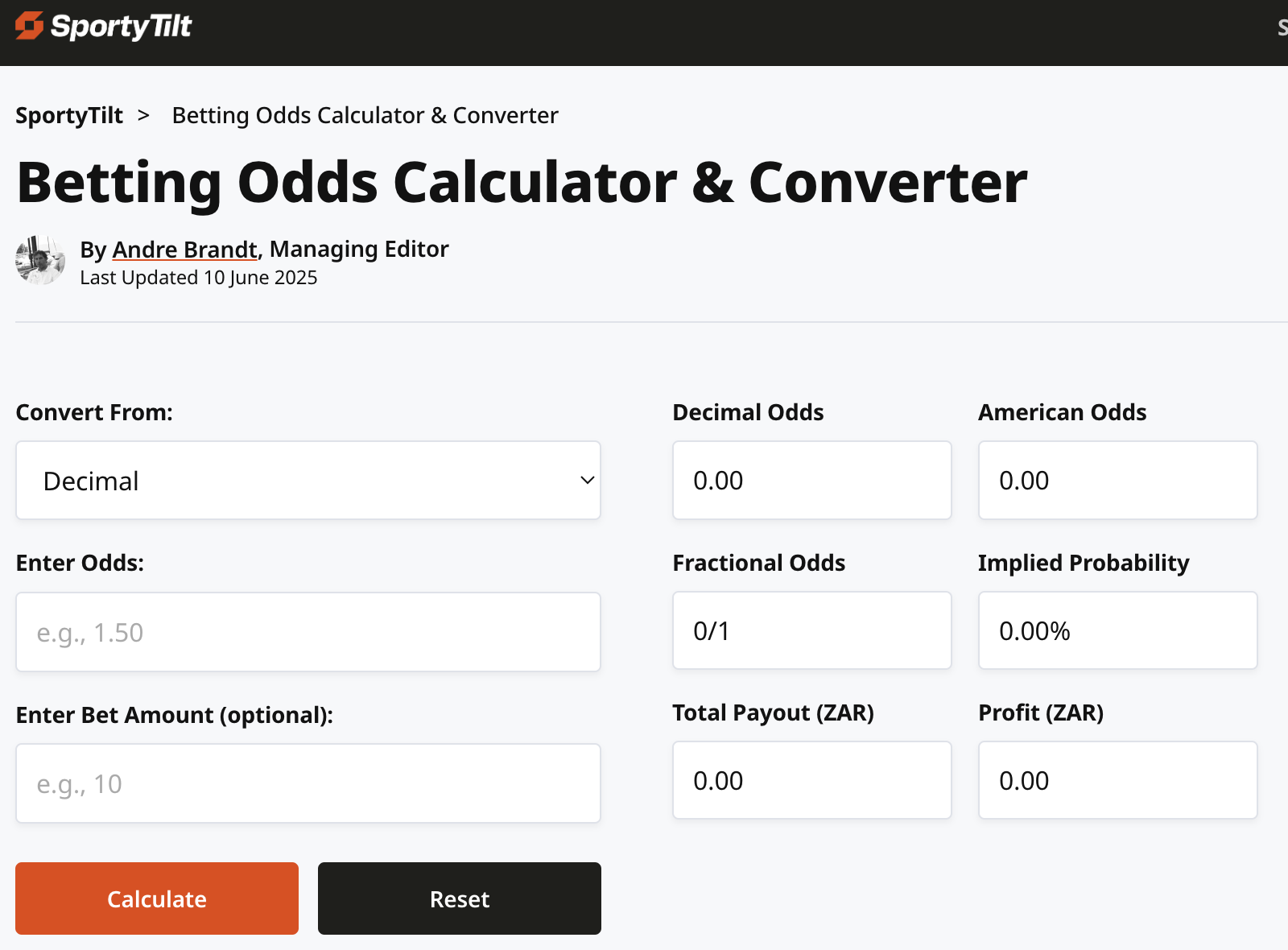Click the Reset button
Image resolution: width=1288 pixels, height=950 pixels.
point(460,898)
